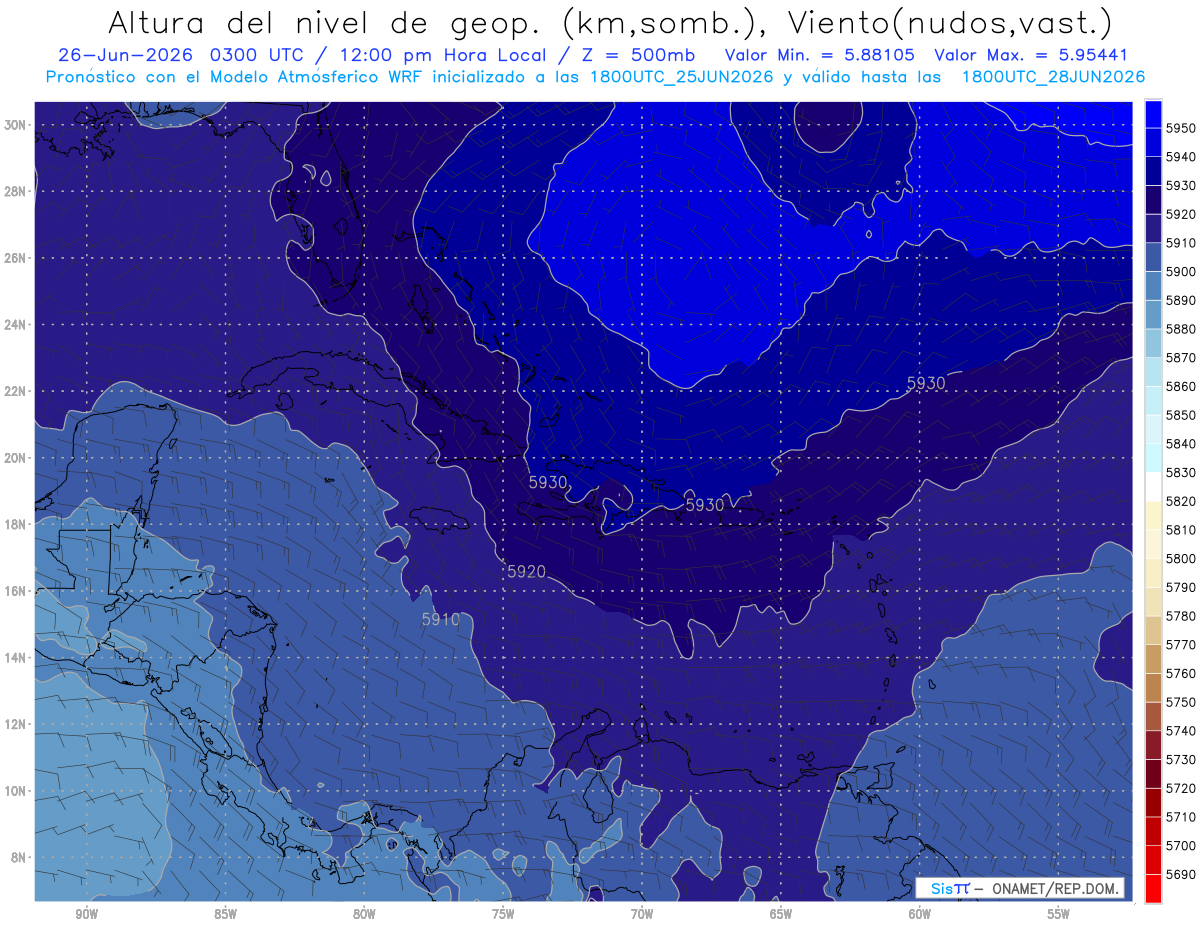The height and width of the screenshot is (927, 1200).
Task: Click the legend value 5710
Action: click(x=1181, y=817)
